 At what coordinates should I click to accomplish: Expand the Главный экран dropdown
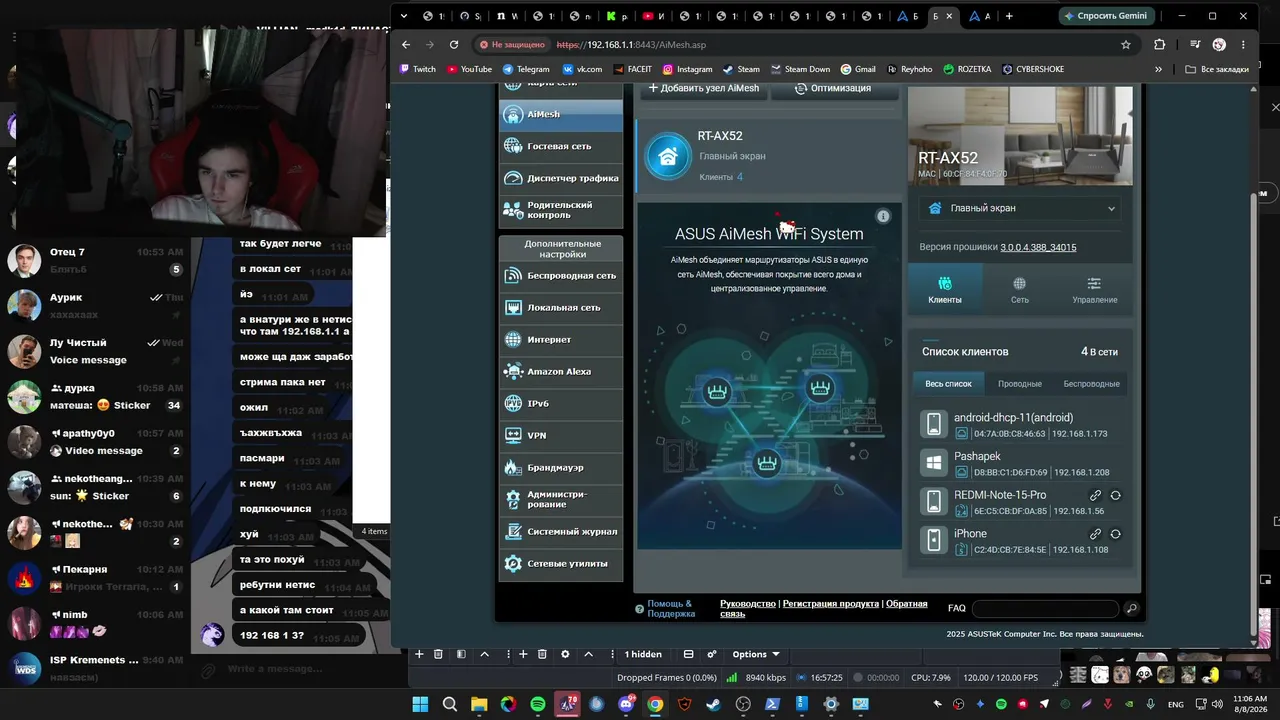click(x=1020, y=208)
